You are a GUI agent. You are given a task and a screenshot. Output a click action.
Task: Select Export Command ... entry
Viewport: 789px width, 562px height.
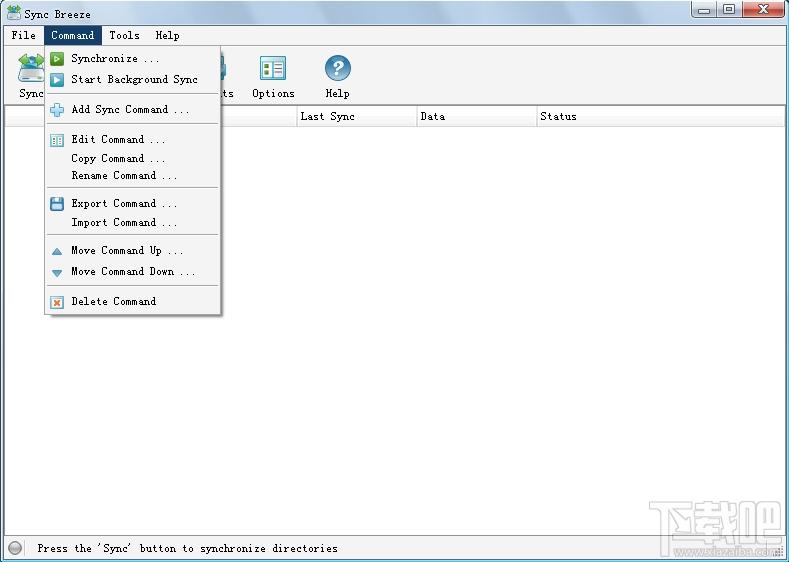point(133,204)
